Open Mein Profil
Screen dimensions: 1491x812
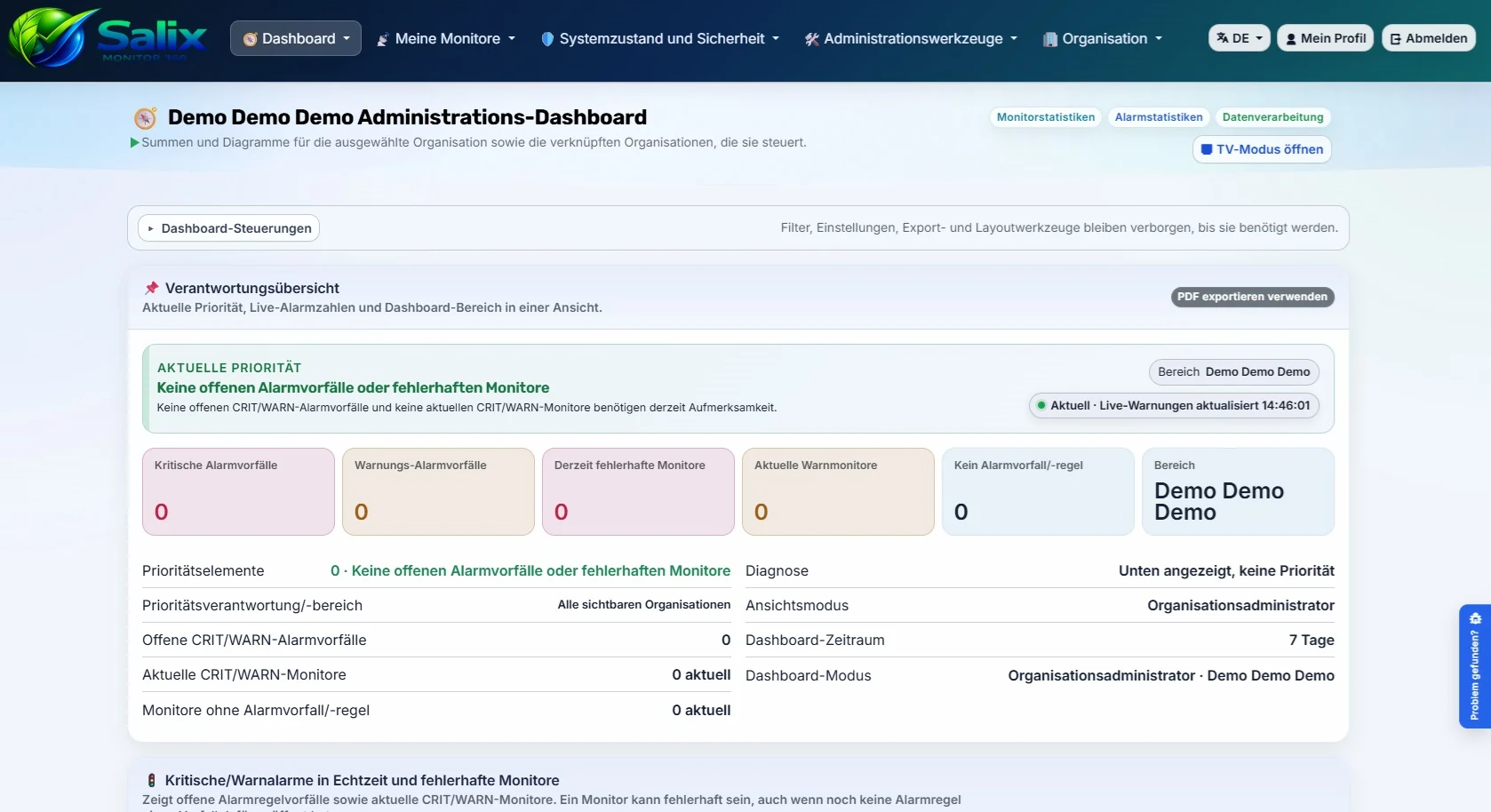point(1326,38)
